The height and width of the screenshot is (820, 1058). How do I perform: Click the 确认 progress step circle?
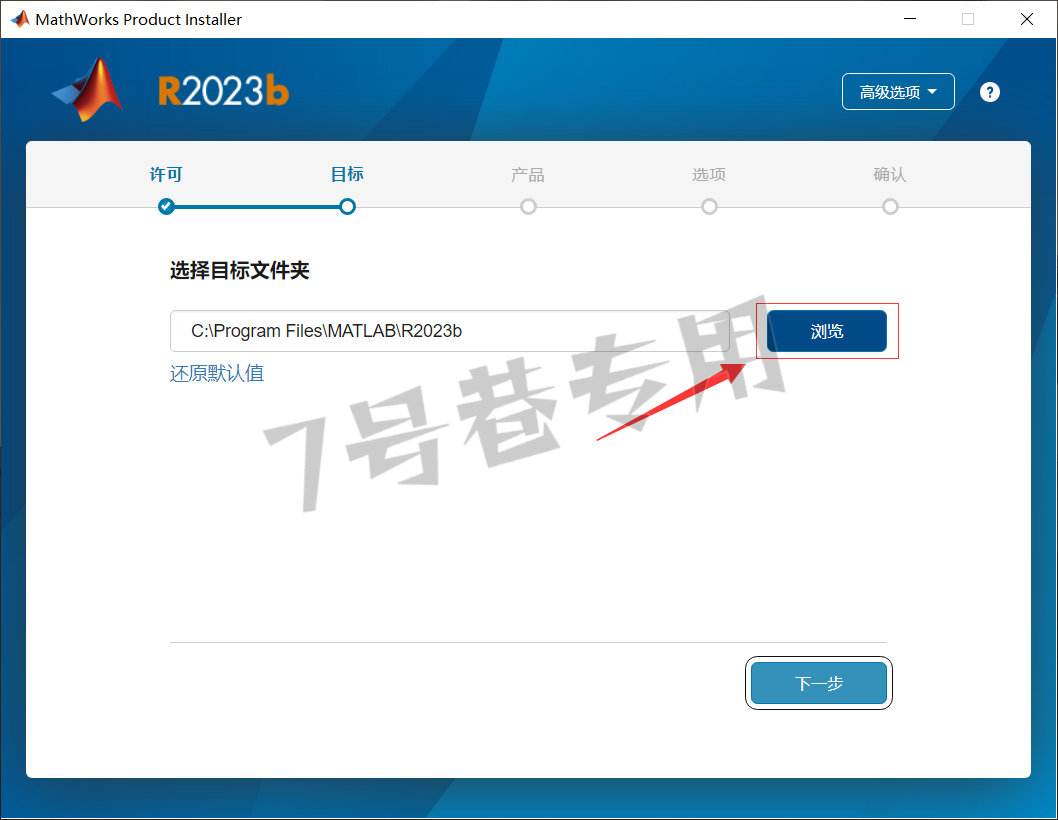click(x=890, y=207)
